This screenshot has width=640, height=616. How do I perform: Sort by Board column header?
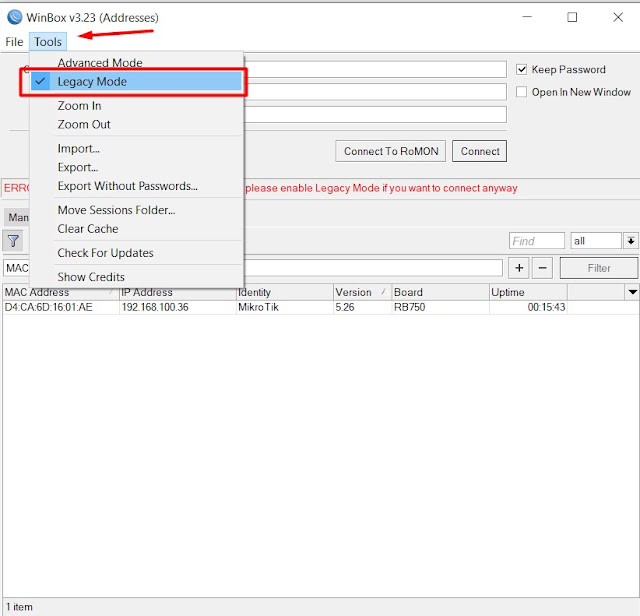click(x=440, y=292)
